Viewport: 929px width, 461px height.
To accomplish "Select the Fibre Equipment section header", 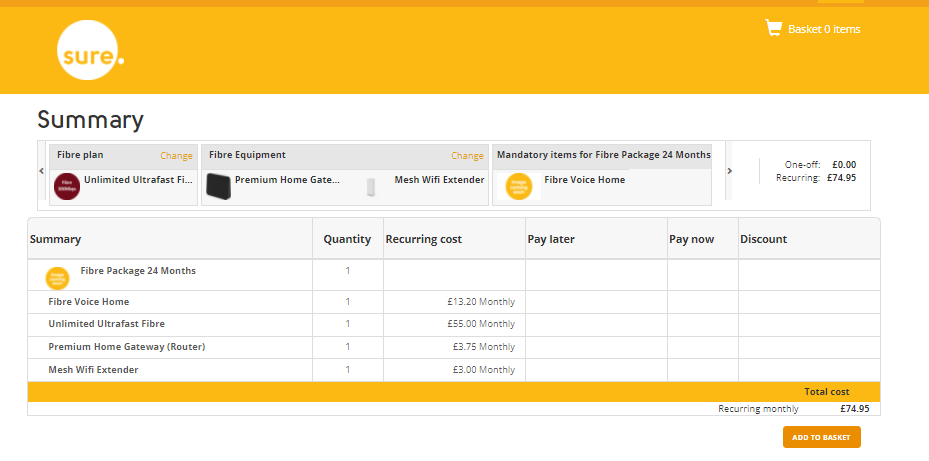I will click(247, 155).
